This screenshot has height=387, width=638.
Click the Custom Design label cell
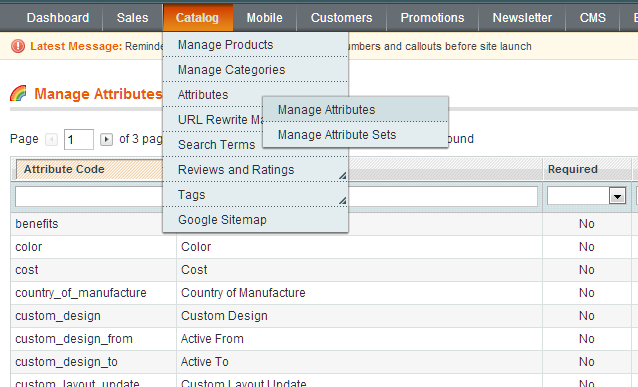[x=224, y=316]
